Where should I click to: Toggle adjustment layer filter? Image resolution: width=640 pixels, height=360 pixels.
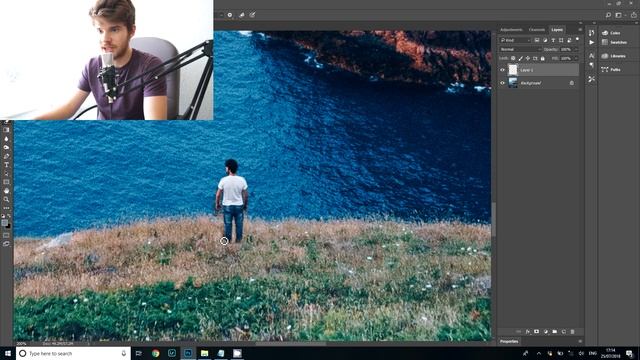tap(546, 40)
